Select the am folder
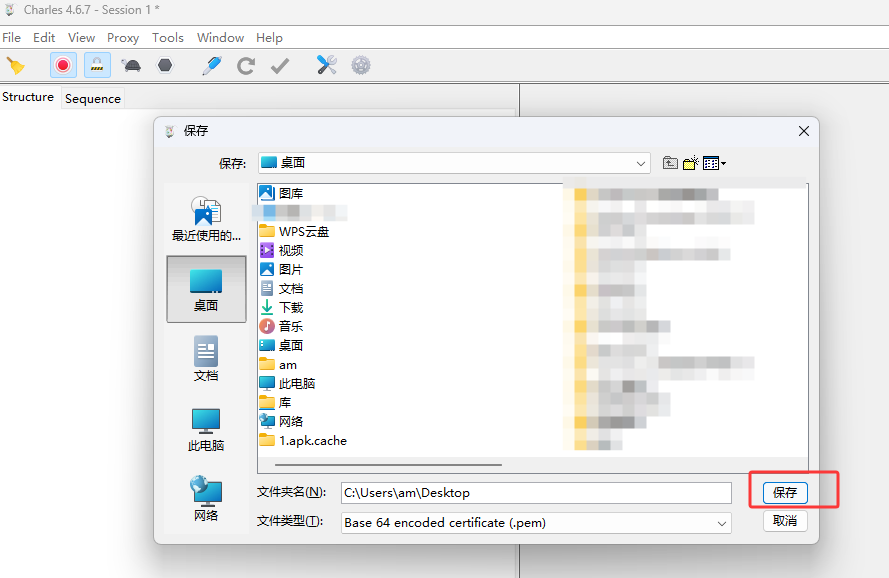Screen dimensions: 889x578 coord(278,365)
